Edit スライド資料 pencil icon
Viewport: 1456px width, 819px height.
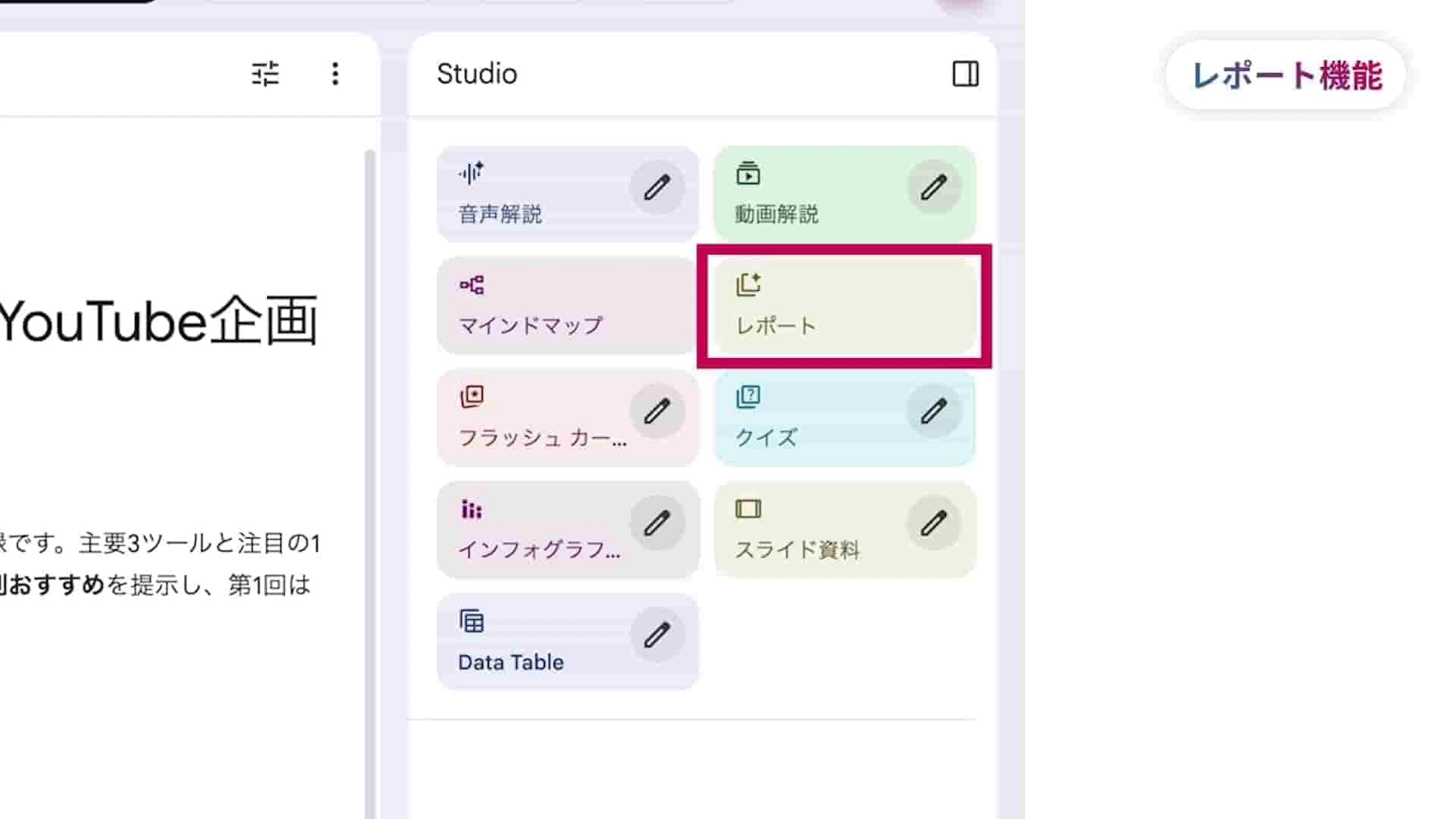934,523
